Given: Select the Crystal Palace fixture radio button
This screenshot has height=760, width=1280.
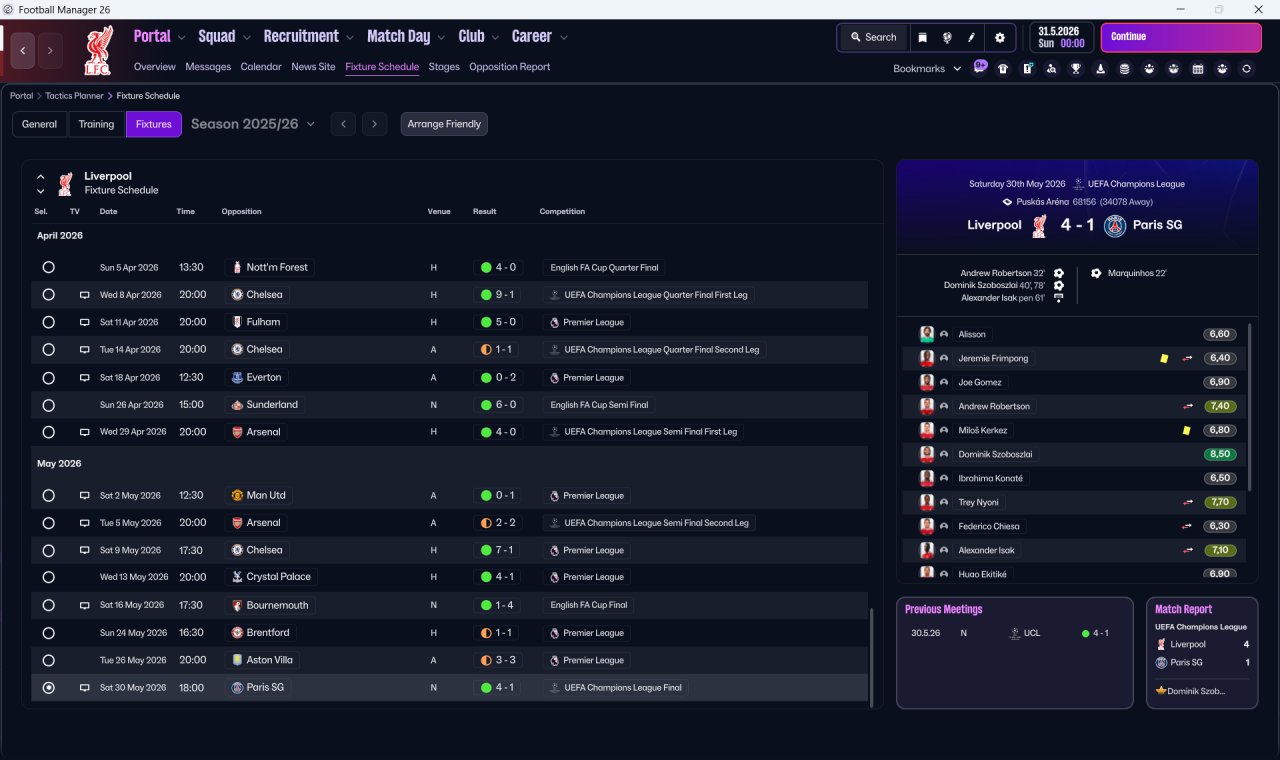Looking at the screenshot, I should pyautogui.click(x=48, y=577).
